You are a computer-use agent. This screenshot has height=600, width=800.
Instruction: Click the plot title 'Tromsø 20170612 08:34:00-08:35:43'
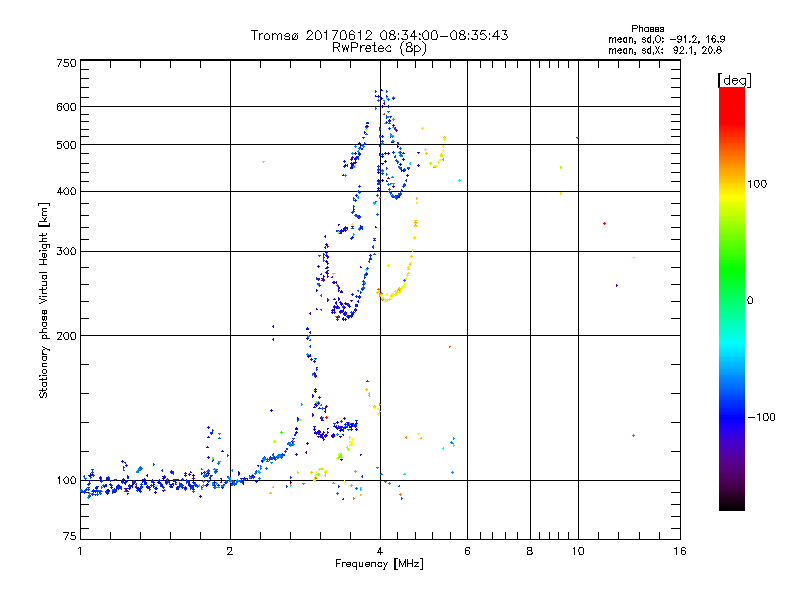[x=379, y=35]
